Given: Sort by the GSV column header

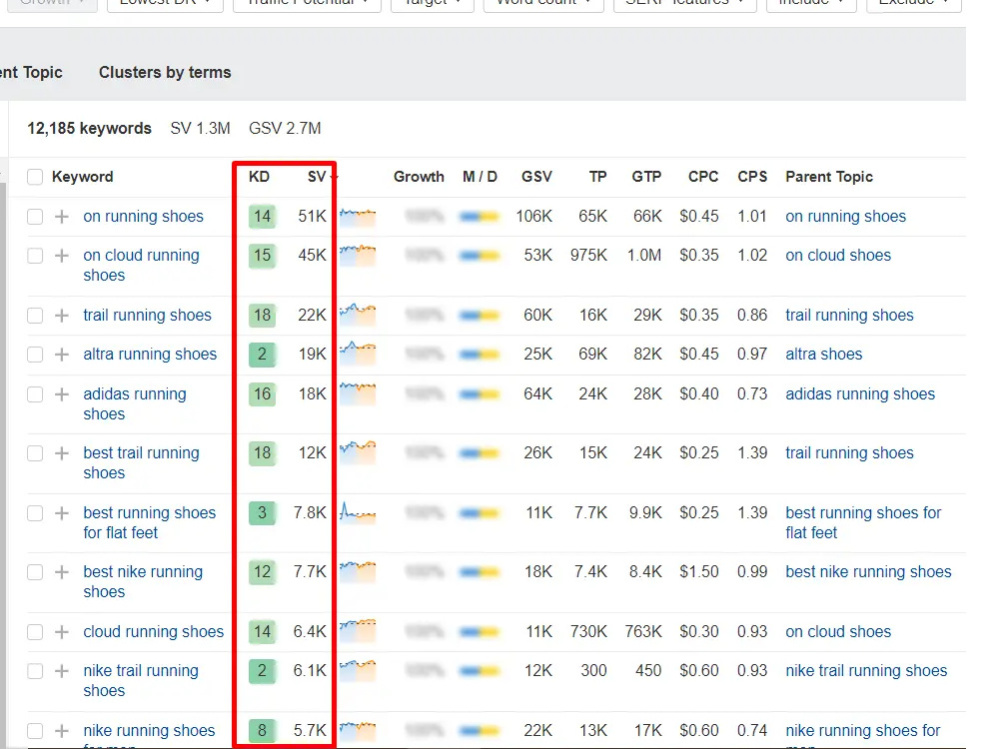Looking at the screenshot, I should tap(536, 177).
